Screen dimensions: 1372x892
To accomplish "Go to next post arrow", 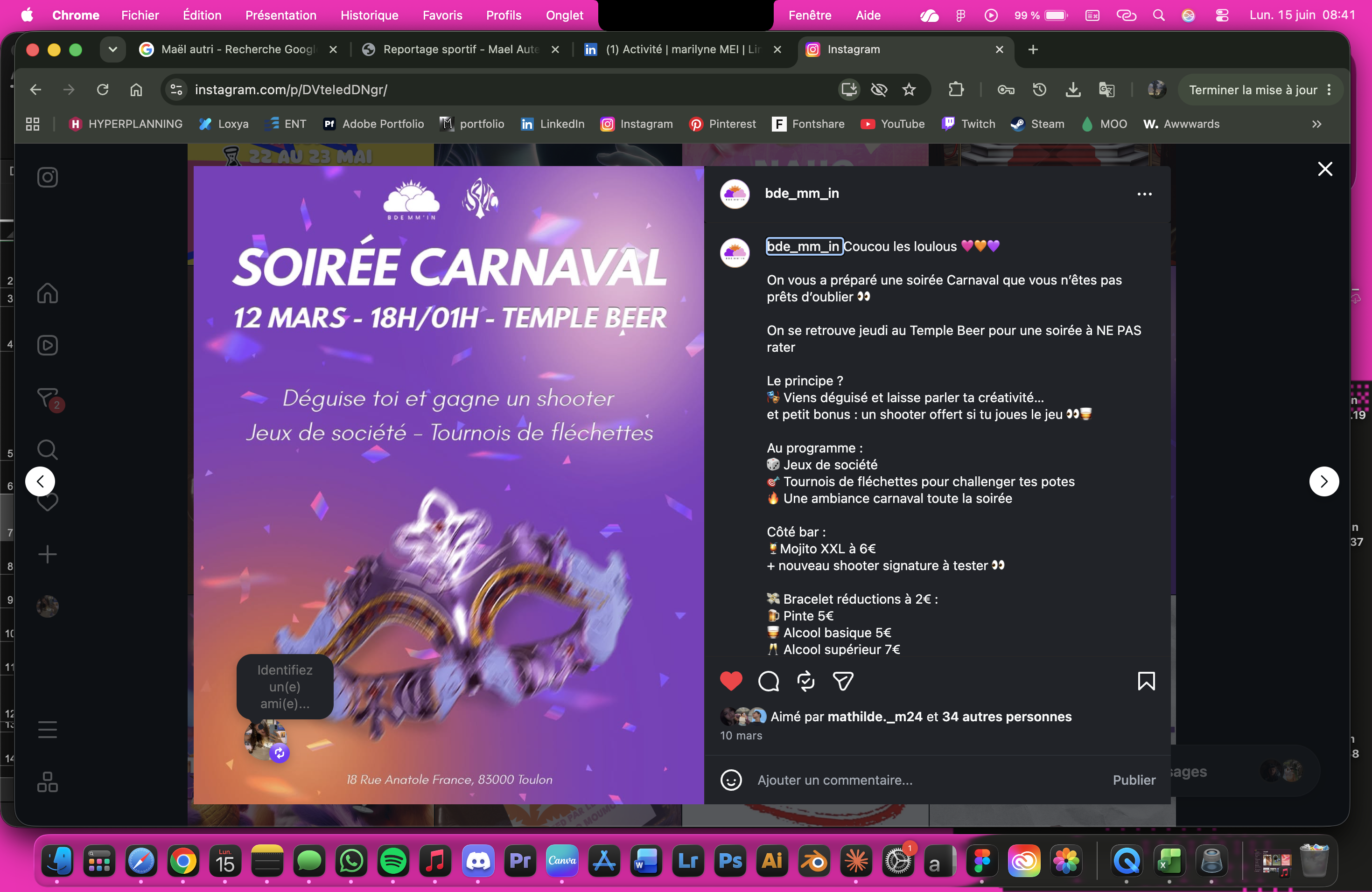I will [x=1323, y=481].
